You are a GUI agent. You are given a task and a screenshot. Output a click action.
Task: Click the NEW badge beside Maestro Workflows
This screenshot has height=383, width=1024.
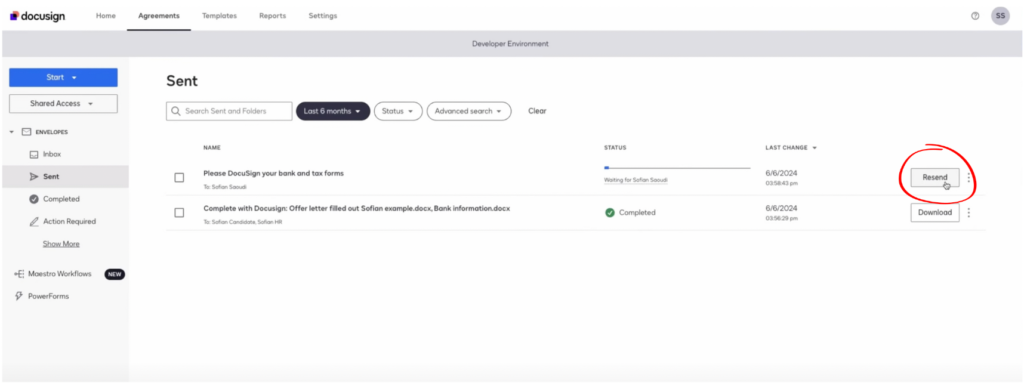click(114, 275)
